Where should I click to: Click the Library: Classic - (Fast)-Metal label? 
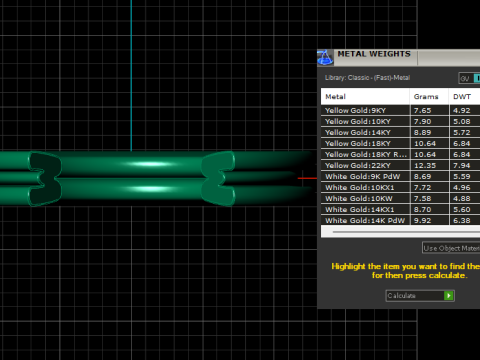click(x=367, y=78)
